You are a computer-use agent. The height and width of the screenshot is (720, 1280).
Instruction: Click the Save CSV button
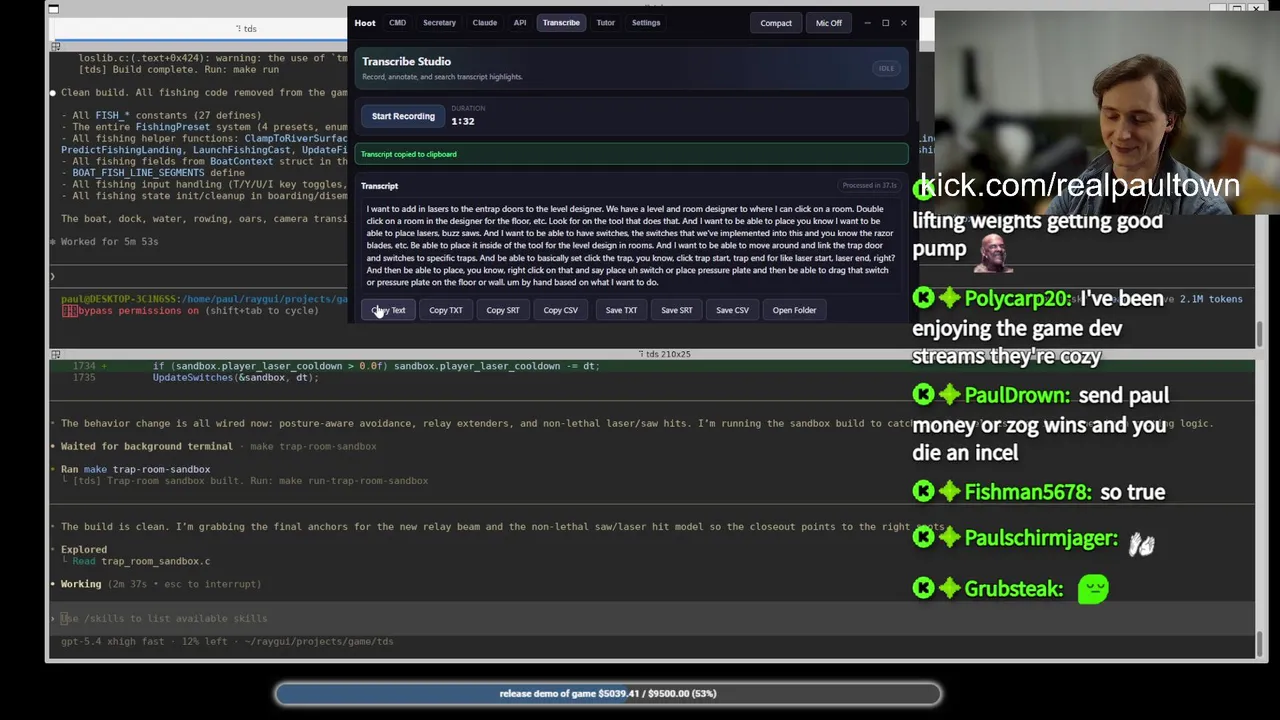[x=732, y=310]
